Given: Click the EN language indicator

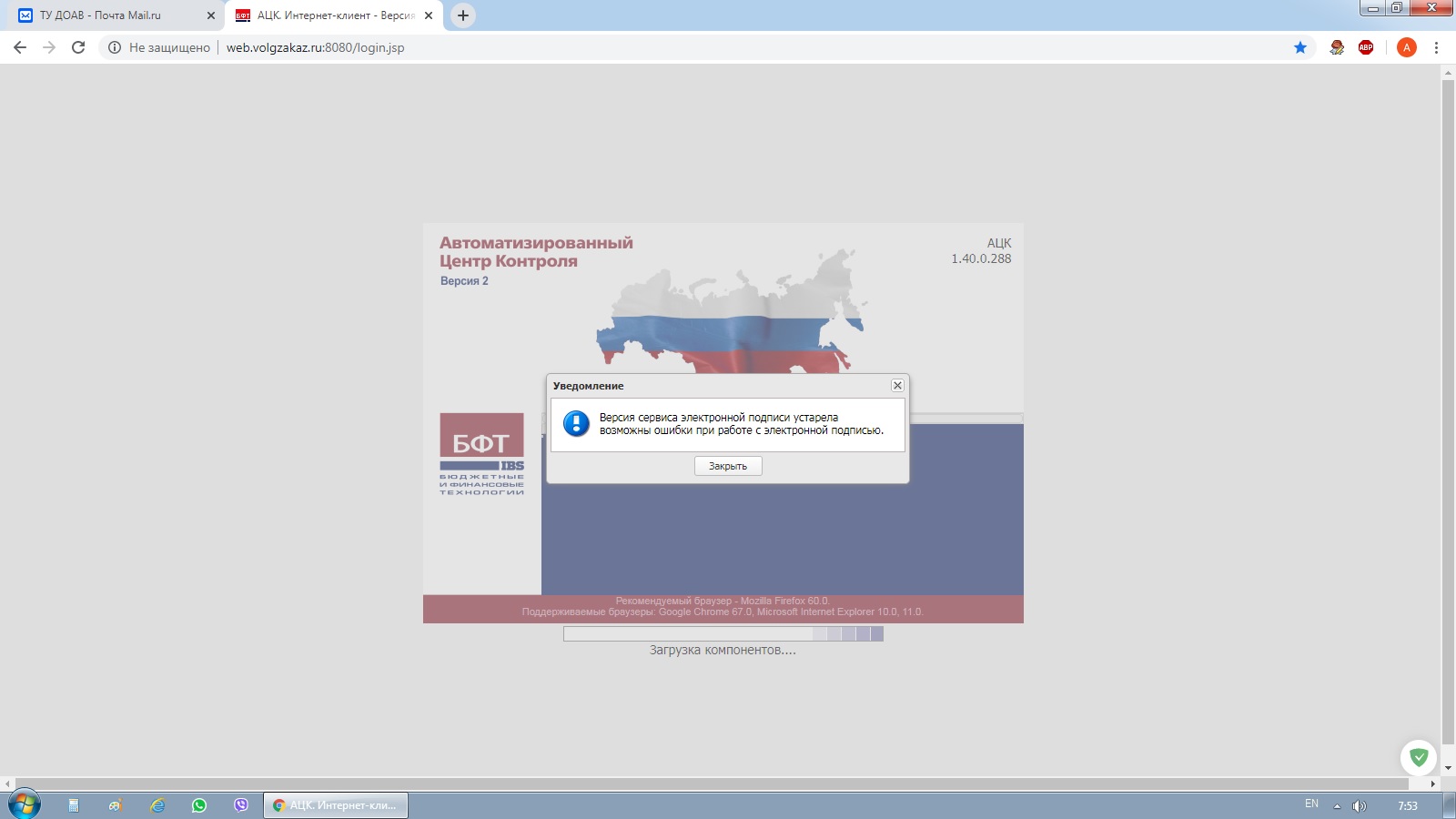Looking at the screenshot, I should [1311, 804].
